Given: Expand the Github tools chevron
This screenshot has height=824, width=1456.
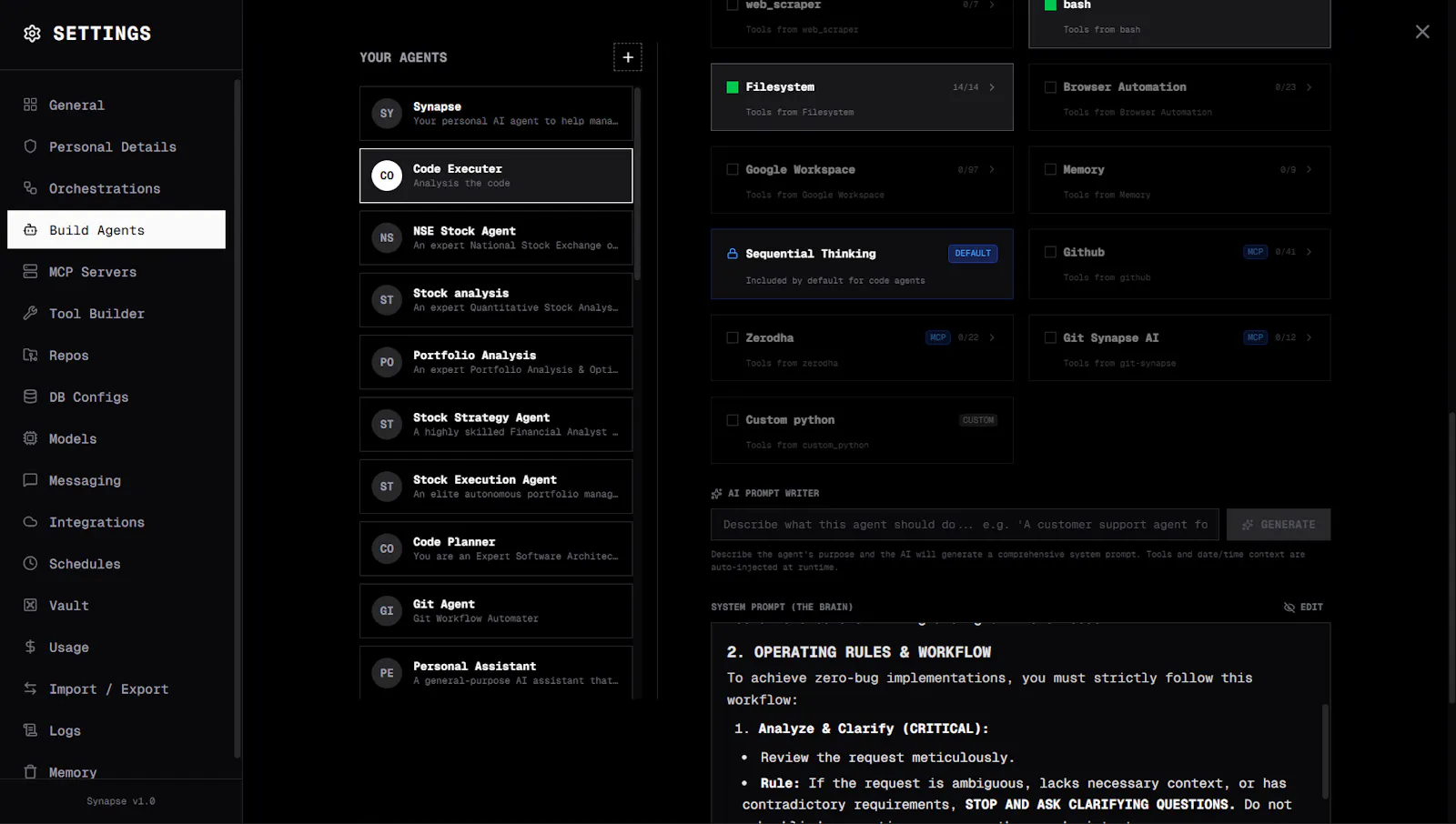Looking at the screenshot, I should pyautogui.click(x=1309, y=252).
